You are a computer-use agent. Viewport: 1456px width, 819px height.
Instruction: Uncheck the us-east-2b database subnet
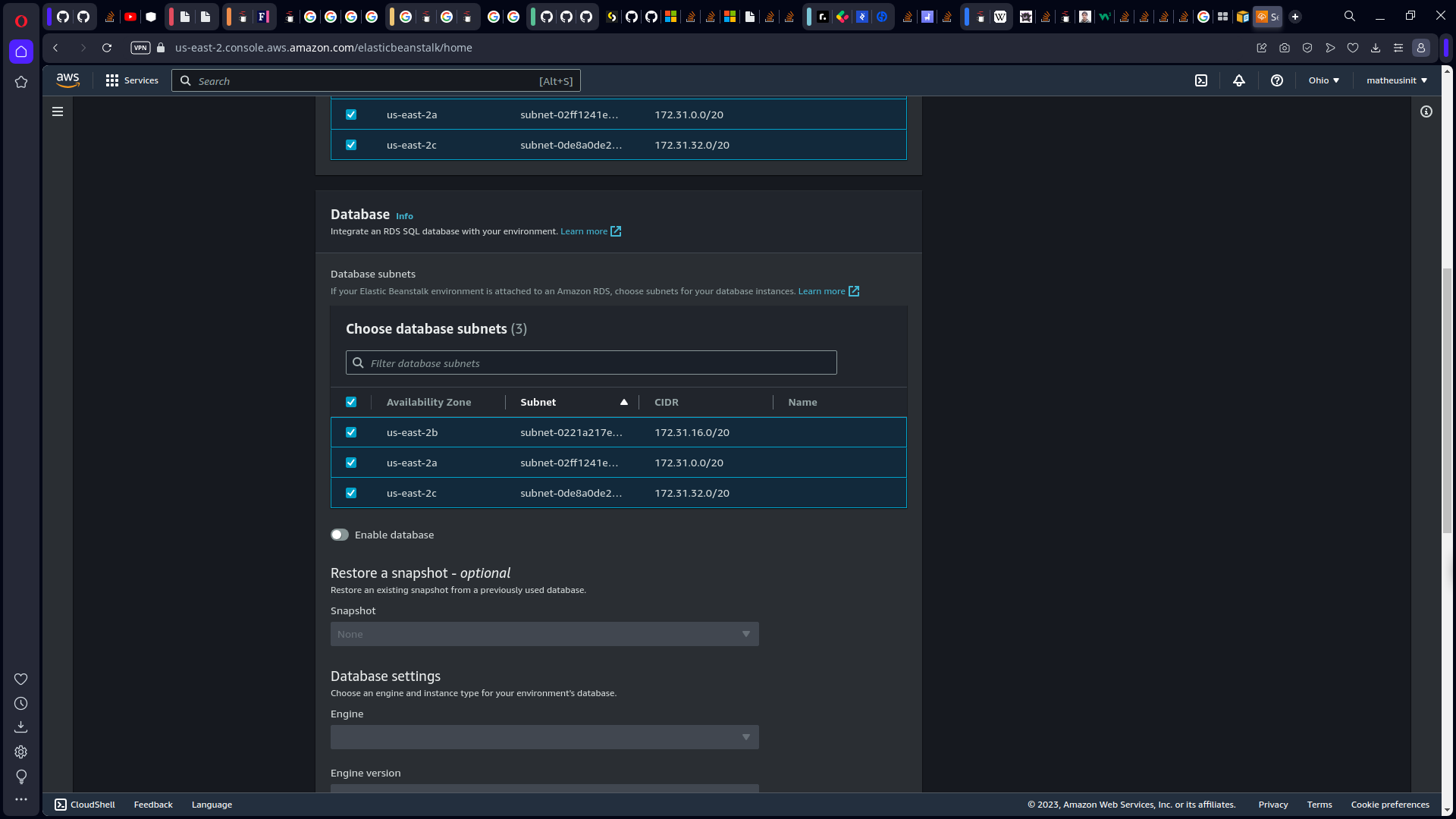click(x=351, y=432)
